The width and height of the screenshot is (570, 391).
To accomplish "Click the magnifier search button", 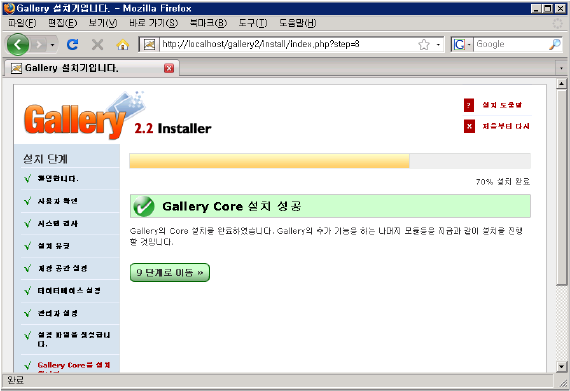I will coord(555,44).
